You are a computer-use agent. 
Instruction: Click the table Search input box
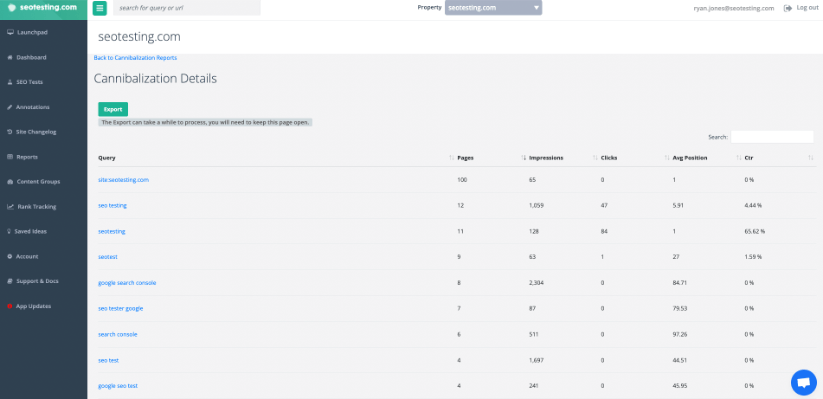[x=772, y=137]
